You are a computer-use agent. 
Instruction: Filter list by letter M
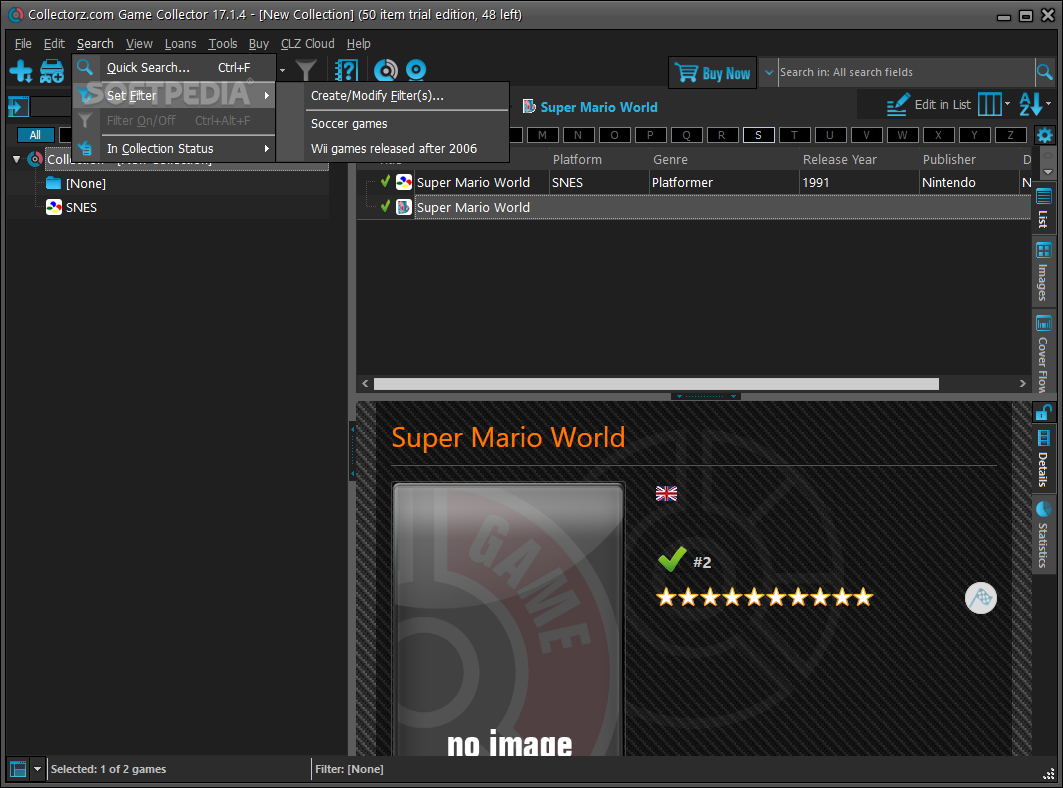542,135
